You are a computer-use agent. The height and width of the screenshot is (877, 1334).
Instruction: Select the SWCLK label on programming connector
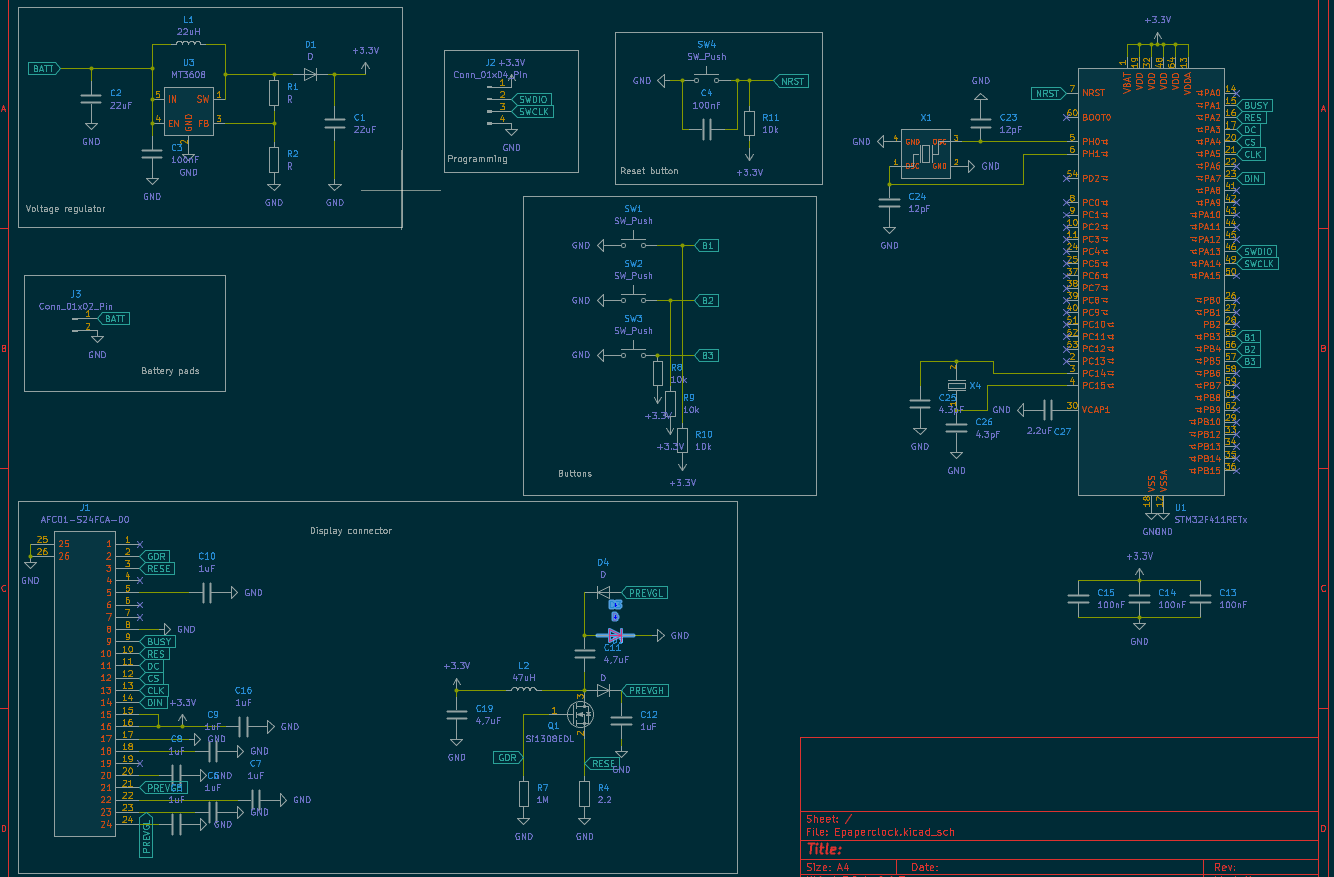533,112
